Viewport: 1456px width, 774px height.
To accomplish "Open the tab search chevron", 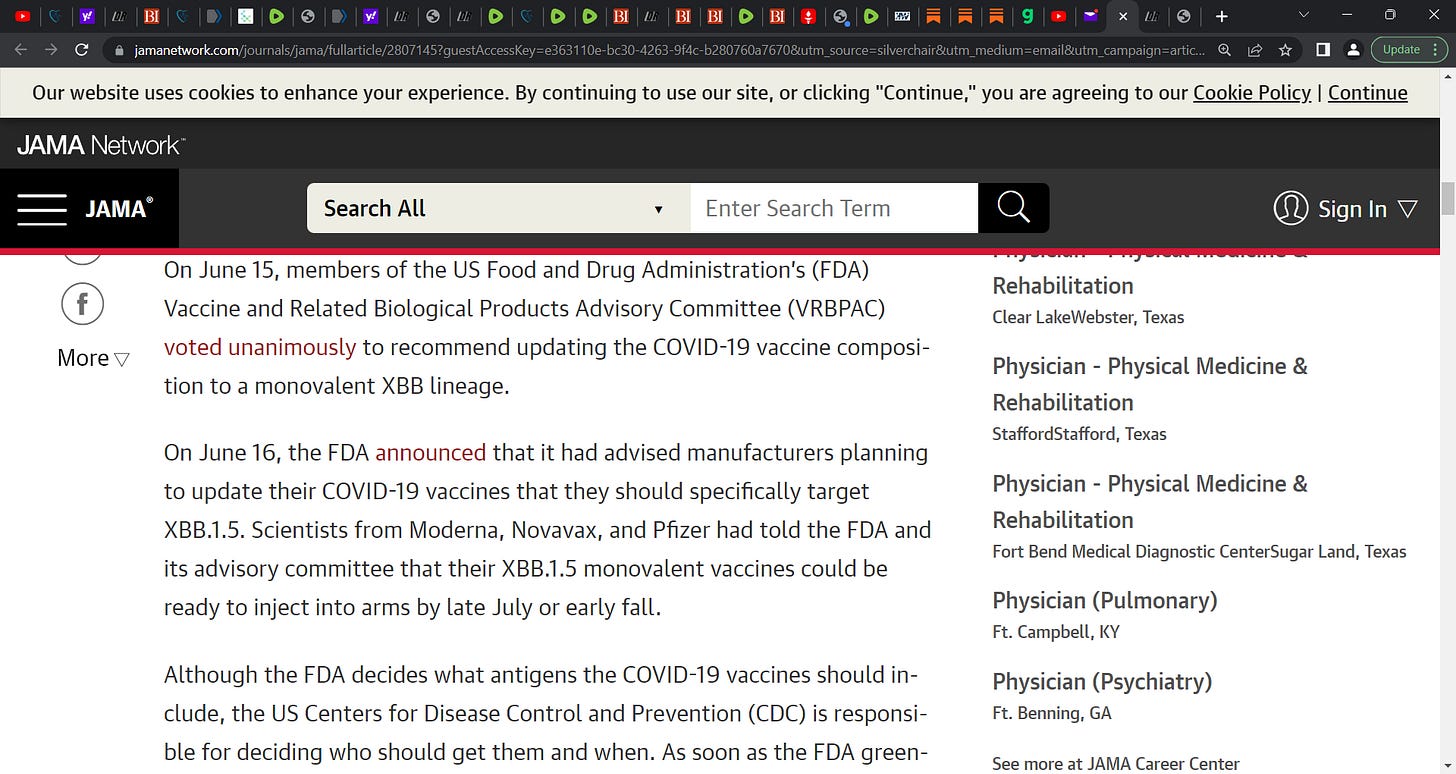I will [x=1302, y=16].
